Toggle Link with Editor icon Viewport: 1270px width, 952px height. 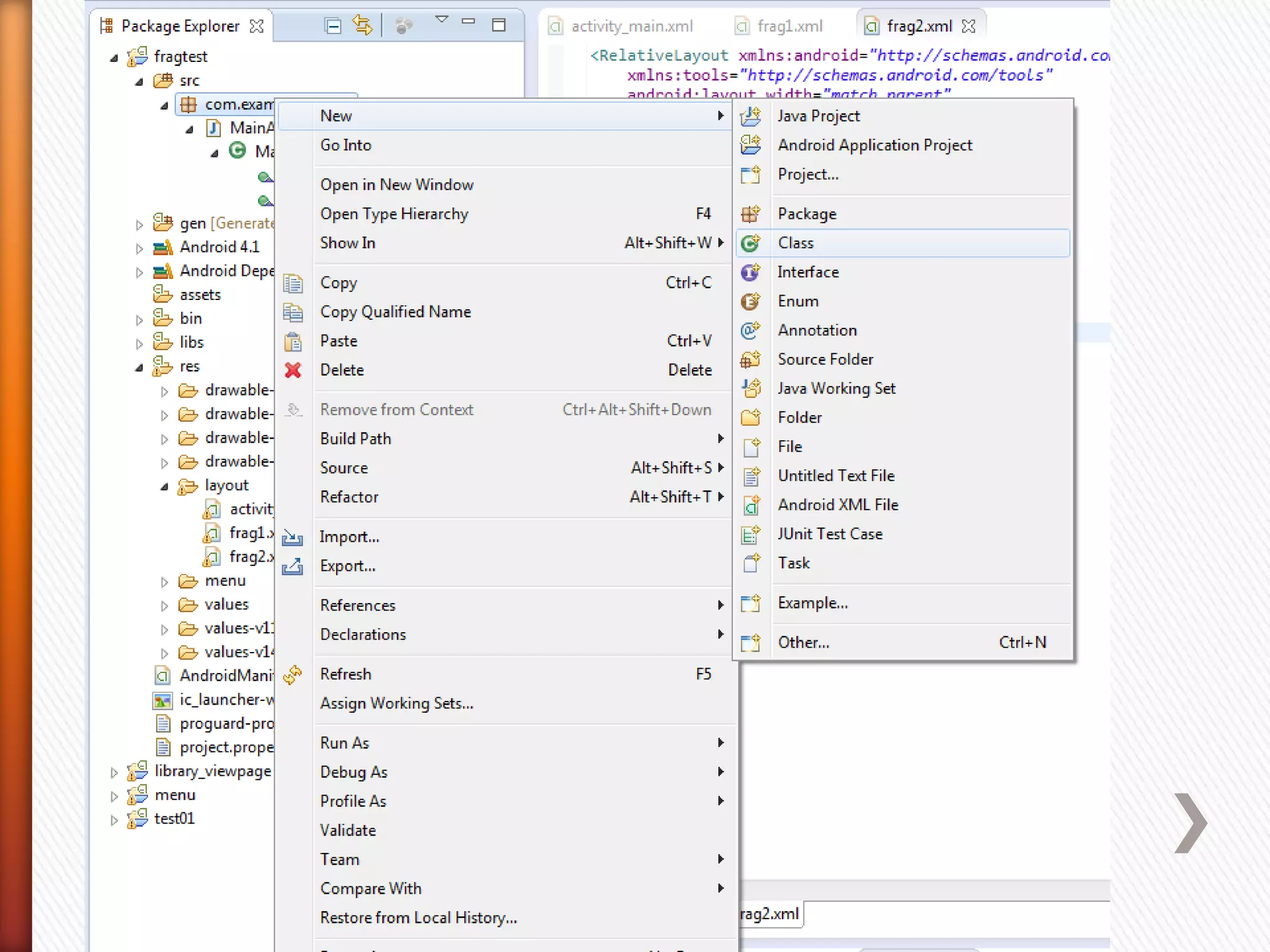pos(362,25)
